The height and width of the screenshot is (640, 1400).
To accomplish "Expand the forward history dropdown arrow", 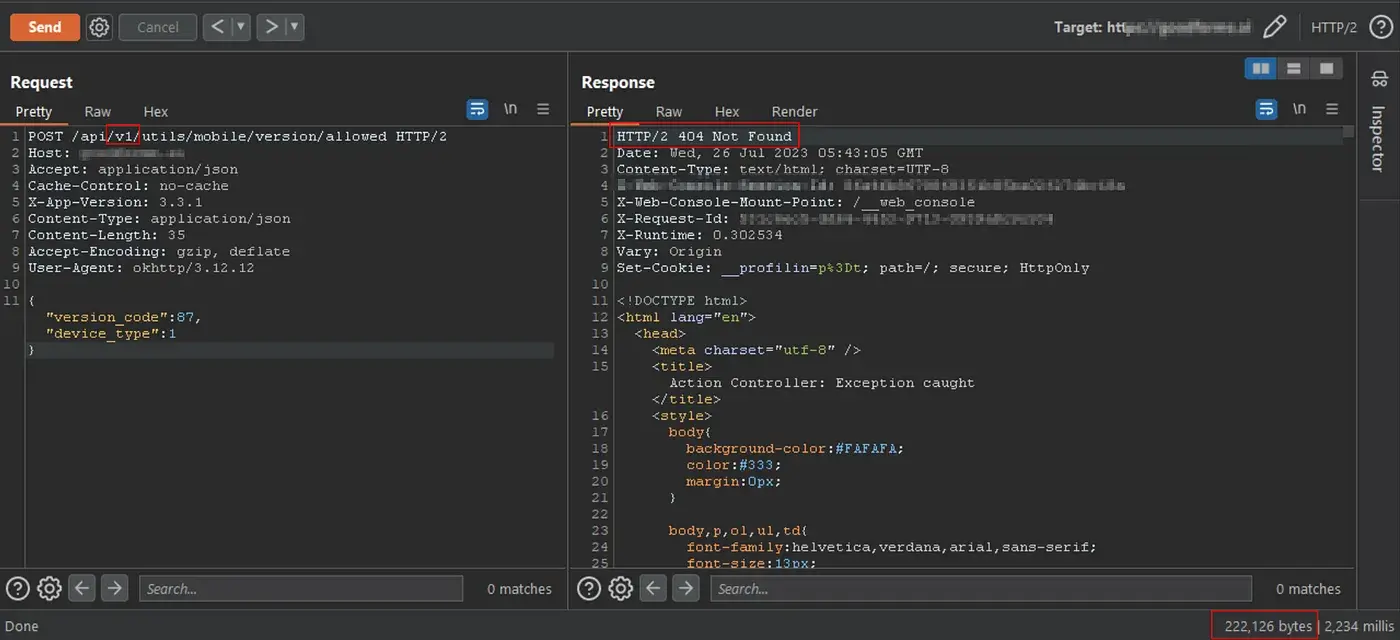I will coord(295,27).
